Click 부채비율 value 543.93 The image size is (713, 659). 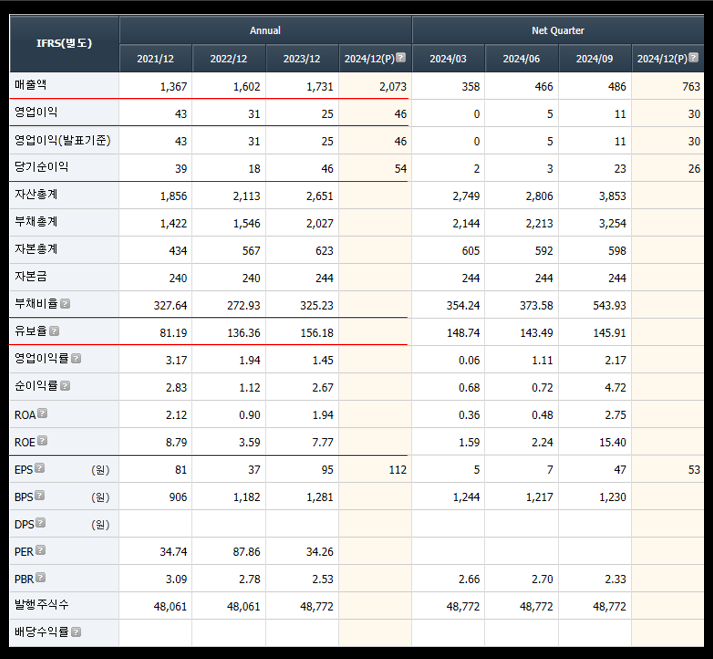[x=609, y=306]
